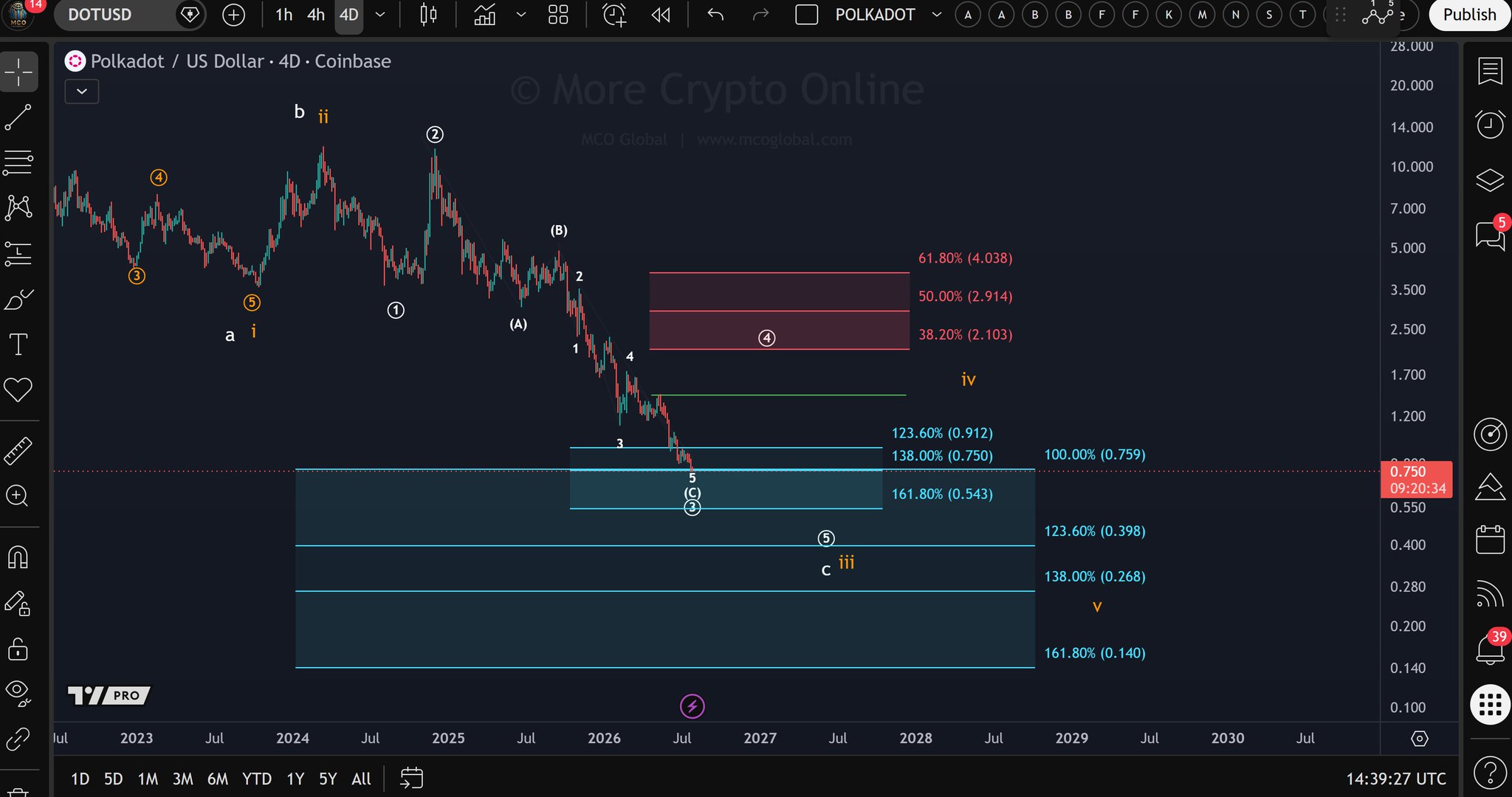The height and width of the screenshot is (797, 1512).
Task: Set range to YTD
Action: pos(257,779)
